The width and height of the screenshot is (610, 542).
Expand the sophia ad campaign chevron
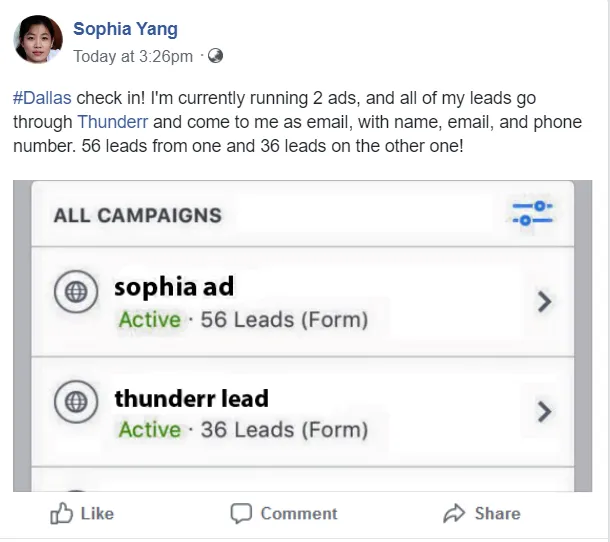[x=544, y=301]
